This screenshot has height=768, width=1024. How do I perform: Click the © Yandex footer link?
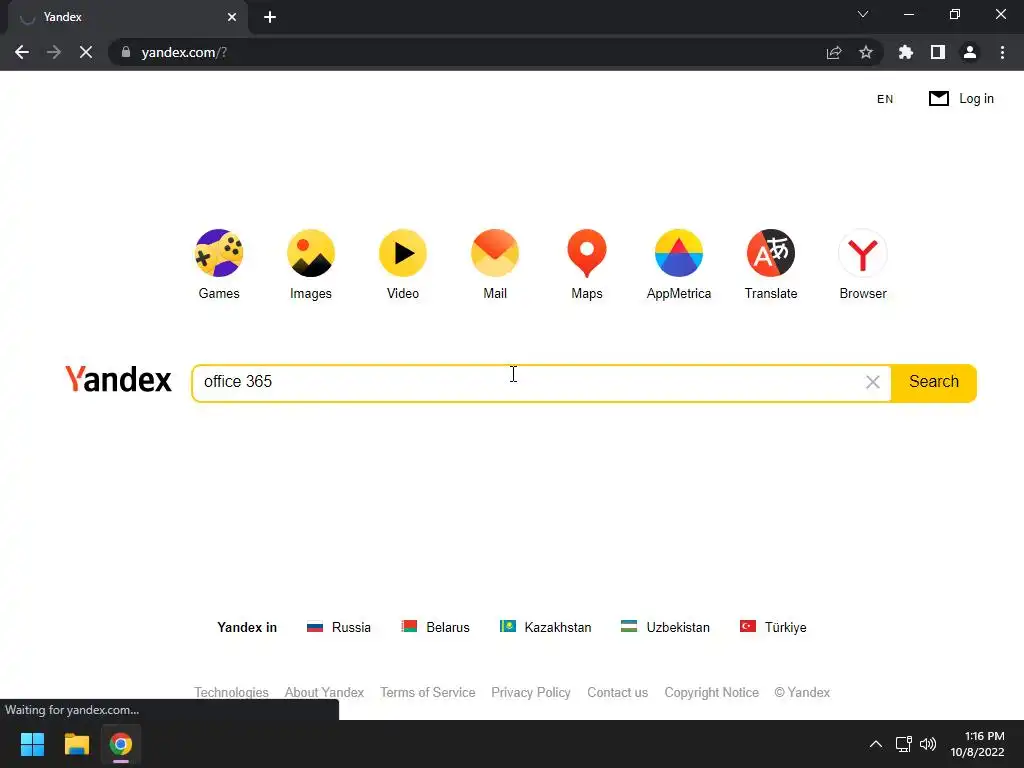802,692
